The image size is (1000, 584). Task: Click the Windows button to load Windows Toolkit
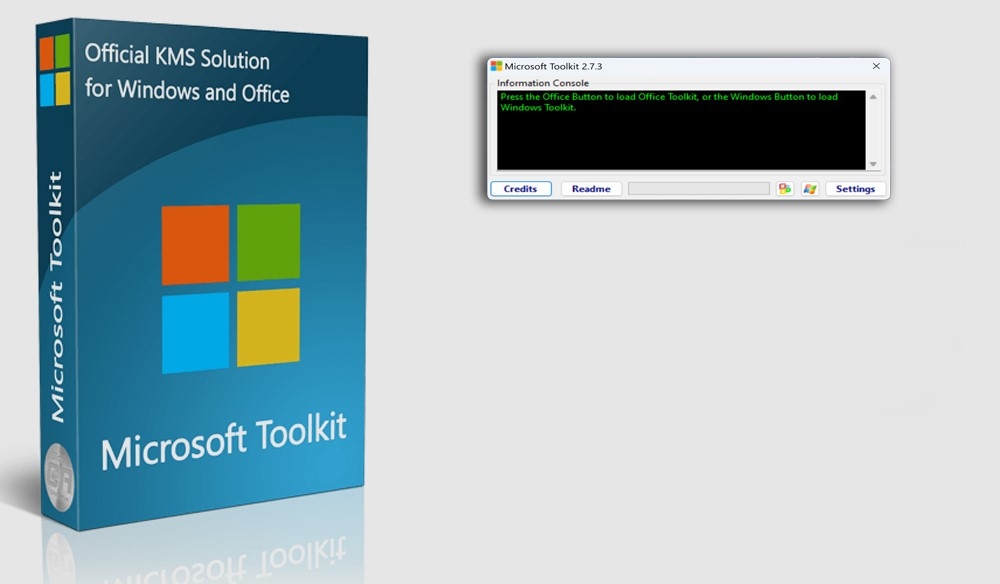coord(811,188)
